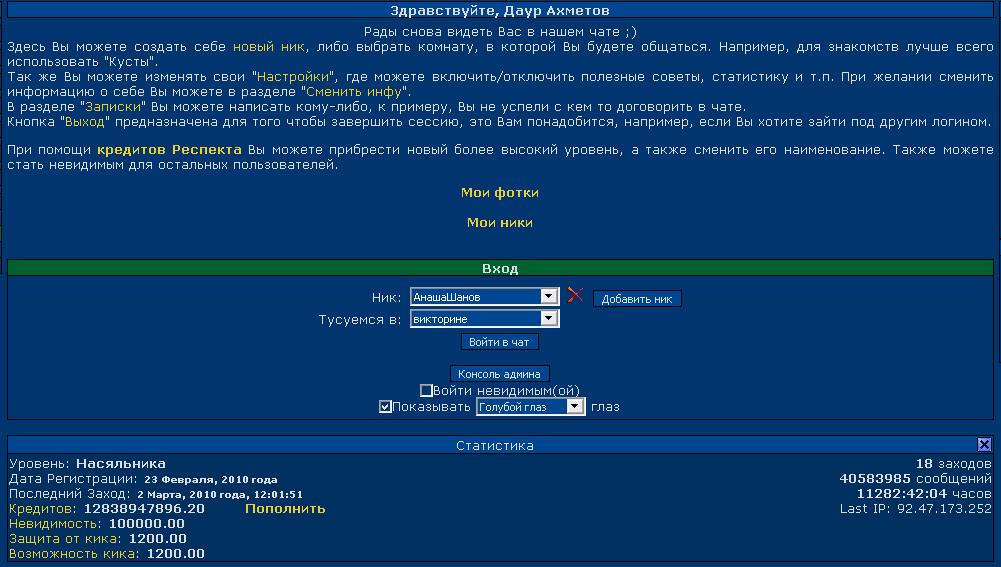The height and width of the screenshot is (567, 1001).
Task: Uncheck the 'Показывать' eye checkbox
Action: 385,407
